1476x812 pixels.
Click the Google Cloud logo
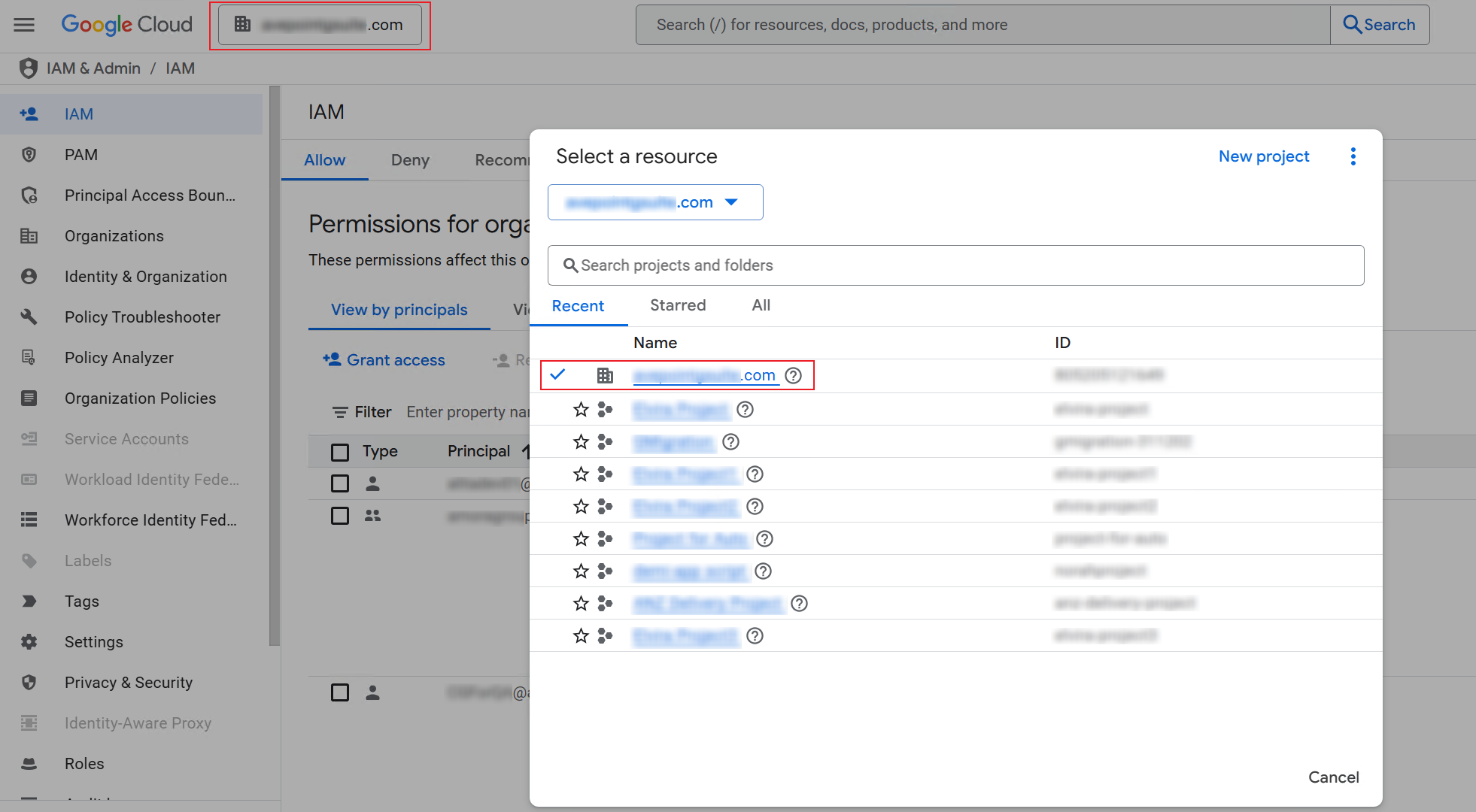[126, 24]
